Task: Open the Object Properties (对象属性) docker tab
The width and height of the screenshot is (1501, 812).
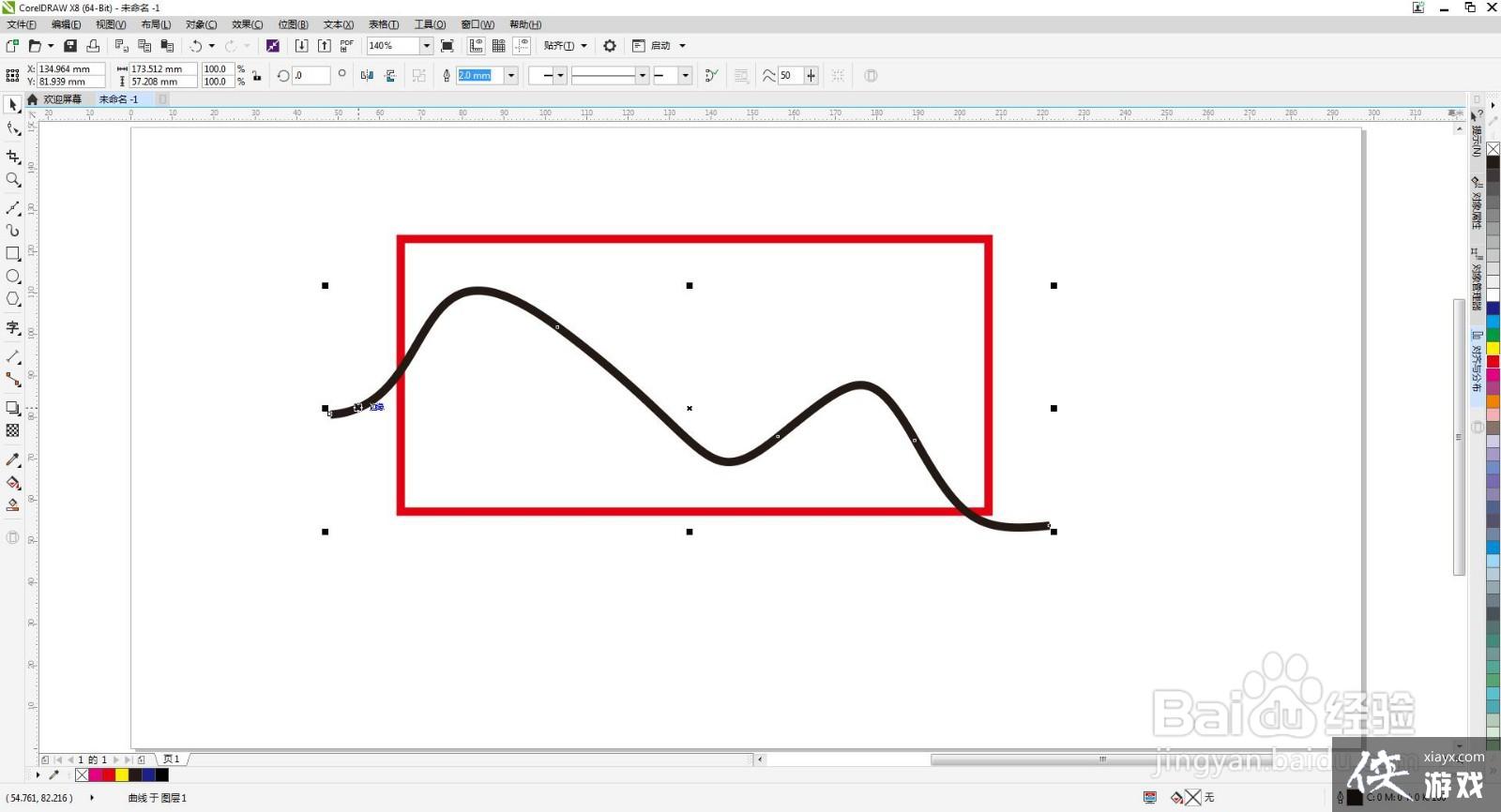Action: tap(1477, 202)
